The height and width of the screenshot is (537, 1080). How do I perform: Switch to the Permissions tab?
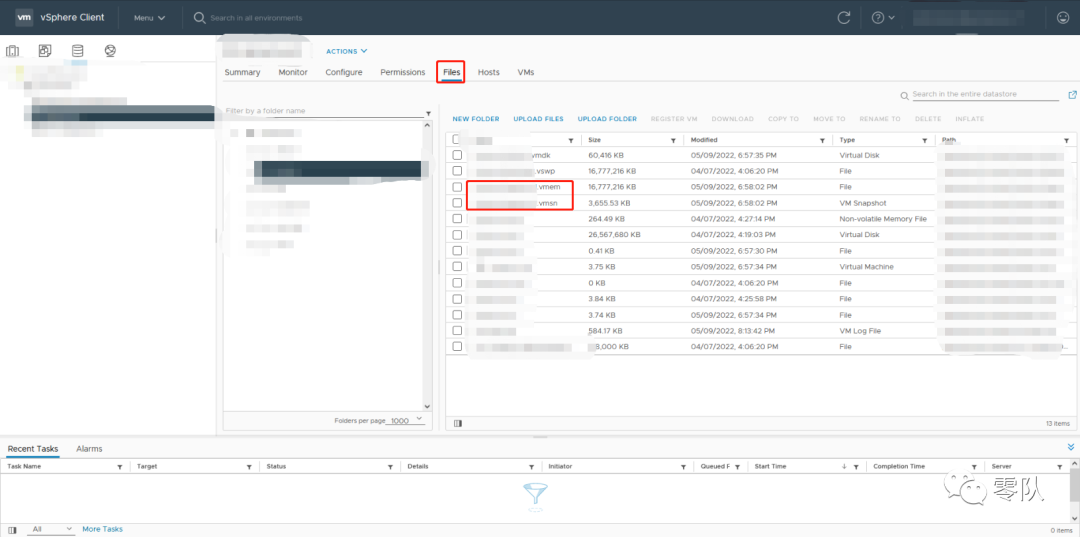click(x=403, y=72)
